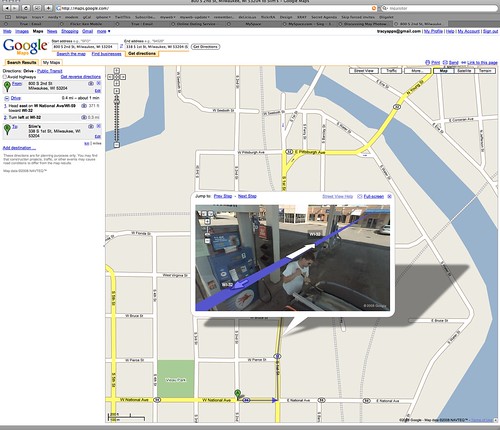Click the Link to this page link
Screen dimensions: 500x430
(482, 62)
